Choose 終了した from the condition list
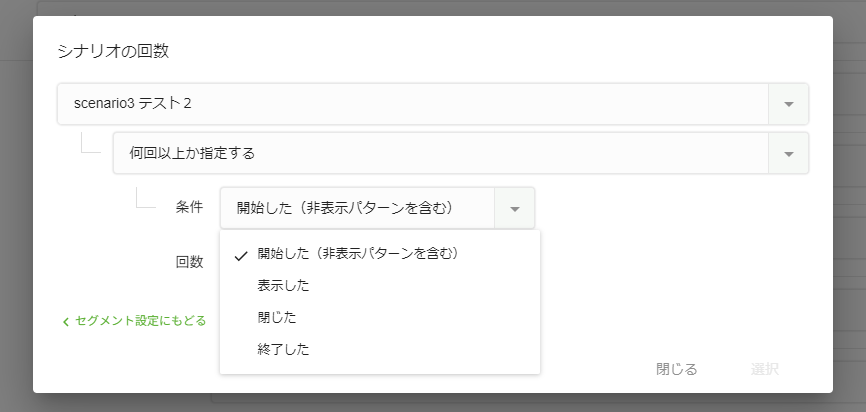The width and height of the screenshot is (866, 412). (x=380, y=350)
